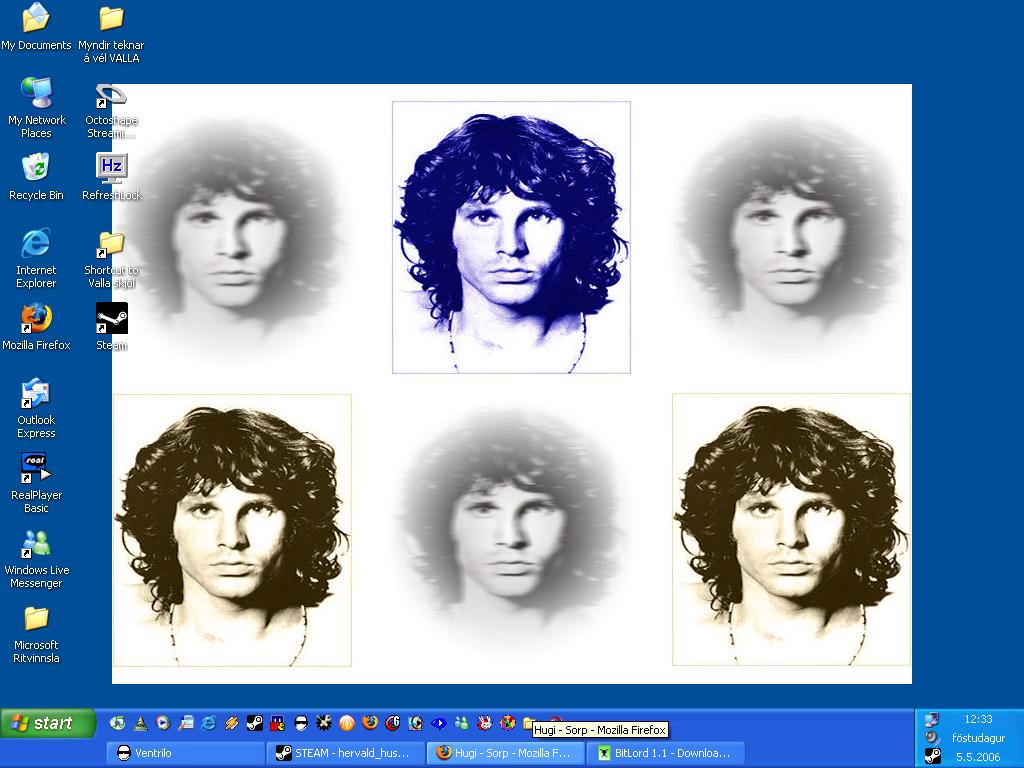Click Internet Explorer quick launch icon
Viewport: 1024px width, 768px height.
point(209,723)
